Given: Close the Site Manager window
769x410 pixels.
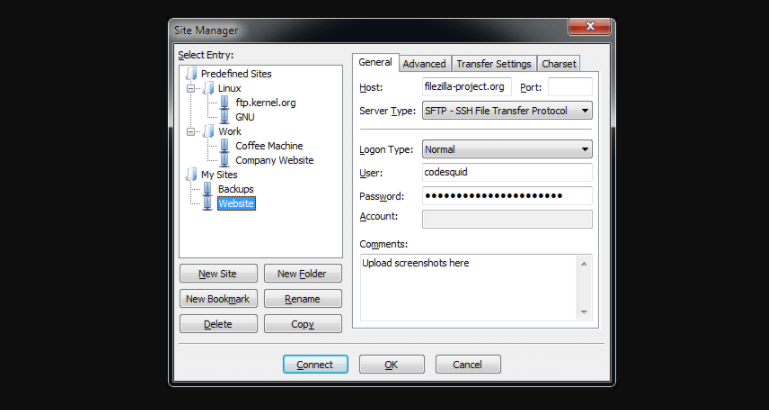Looking at the screenshot, I should [x=590, y=26].
